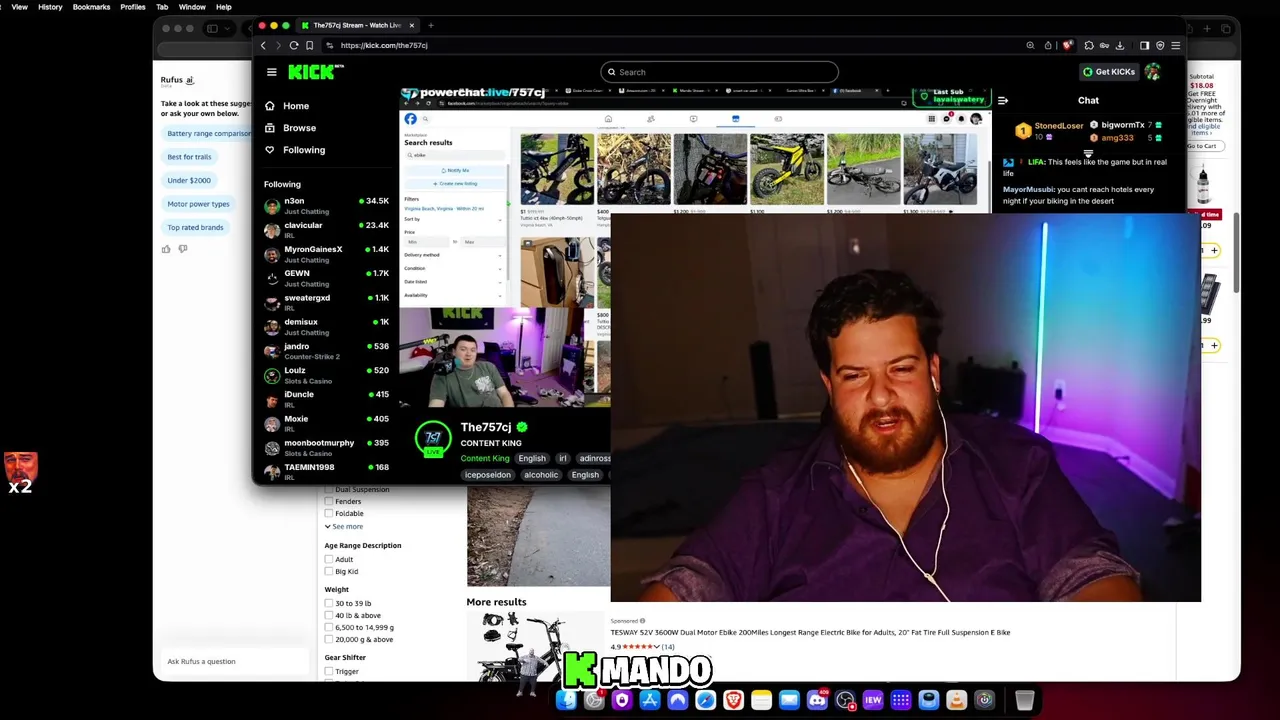Open the TESWAY ebike product title
The height and width of the screenshot is (720, 1280).
(810, 632)
